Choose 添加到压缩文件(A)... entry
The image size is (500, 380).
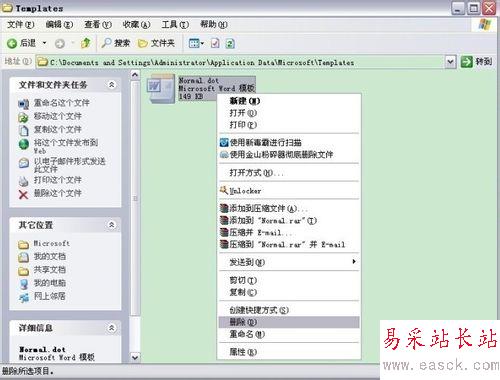coord(289,209)
